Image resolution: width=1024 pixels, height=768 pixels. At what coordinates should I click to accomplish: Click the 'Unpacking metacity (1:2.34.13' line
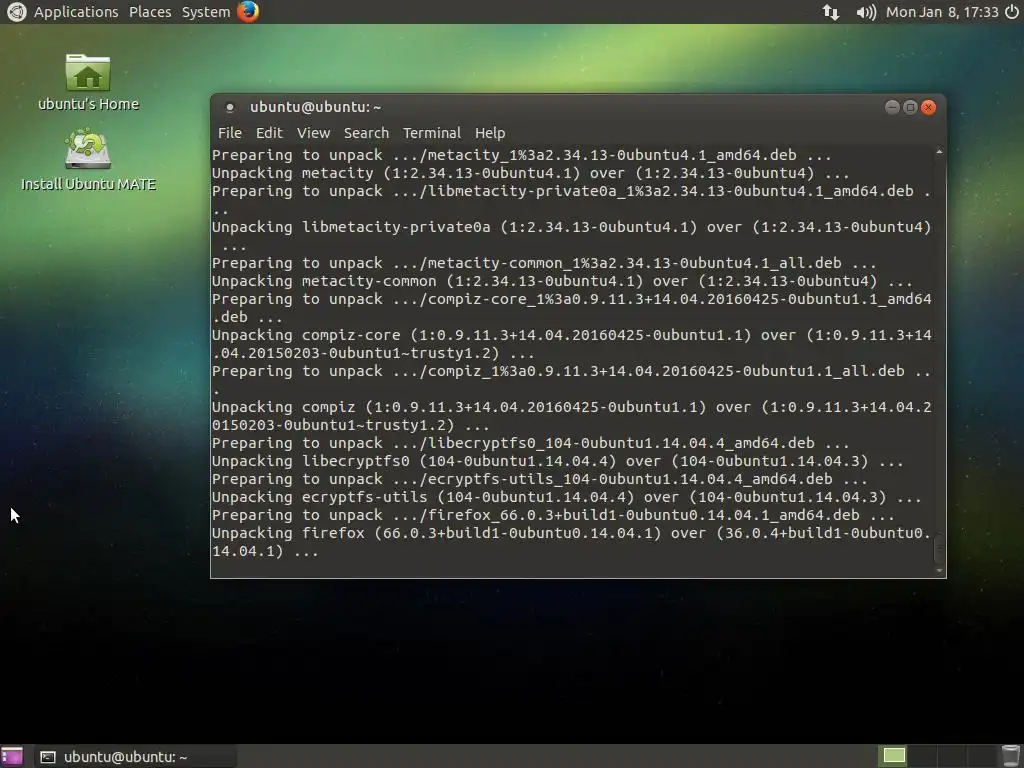530,173
